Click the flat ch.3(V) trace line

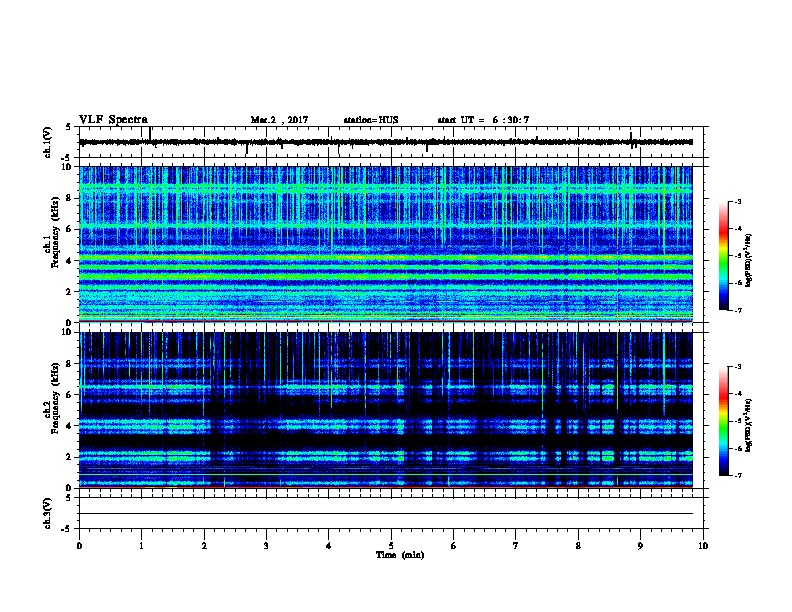386,514
